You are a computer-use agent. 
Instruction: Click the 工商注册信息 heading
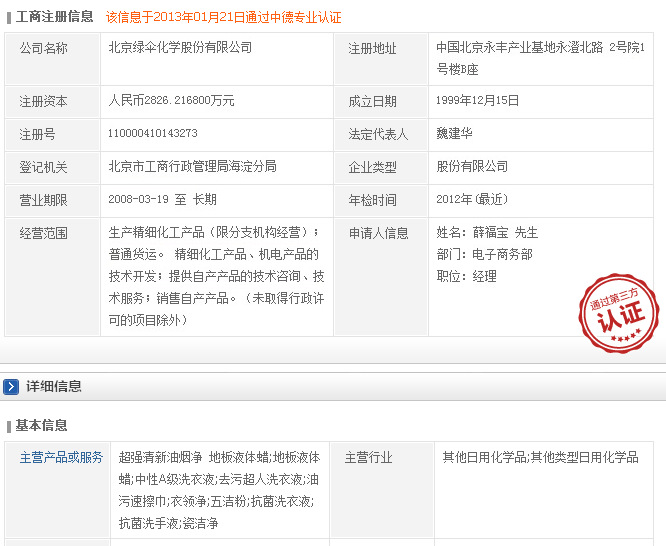point(54,17)
